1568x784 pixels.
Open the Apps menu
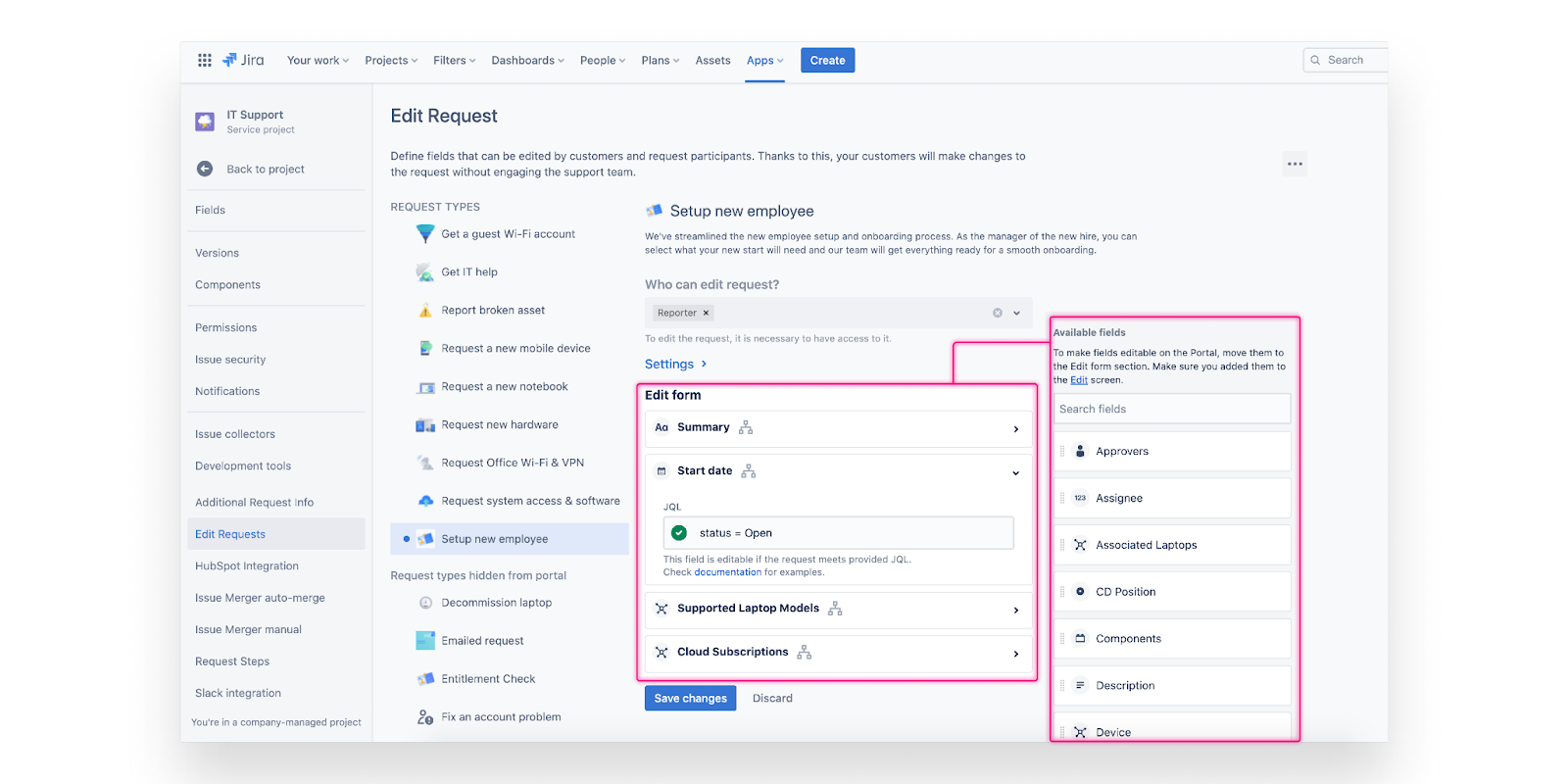[x=764, y=61]
